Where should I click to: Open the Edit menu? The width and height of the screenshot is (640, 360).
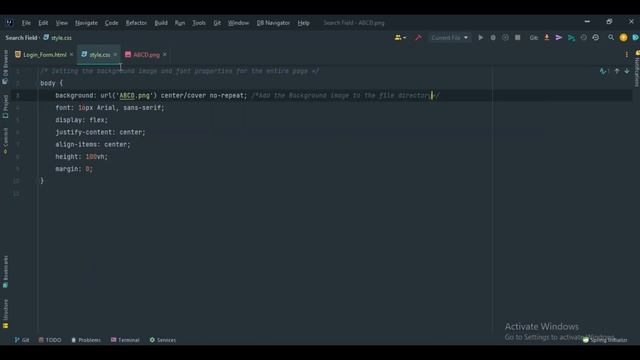click(x=43, y=23)
